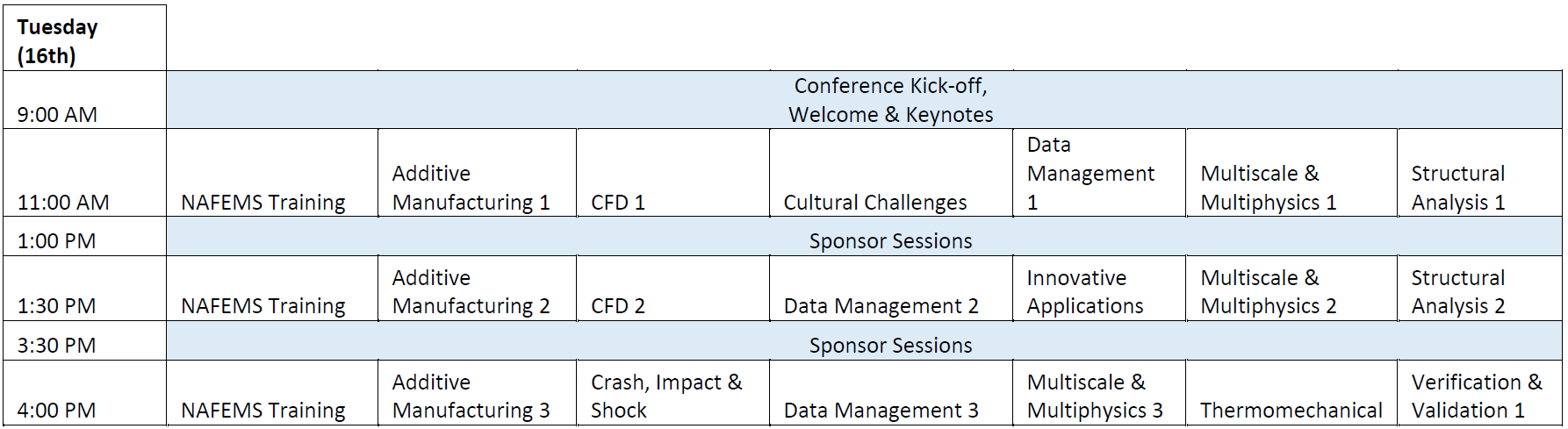
Task: Click the 3:30 PM Sponsor Sessions row
Action: point(864,341)
